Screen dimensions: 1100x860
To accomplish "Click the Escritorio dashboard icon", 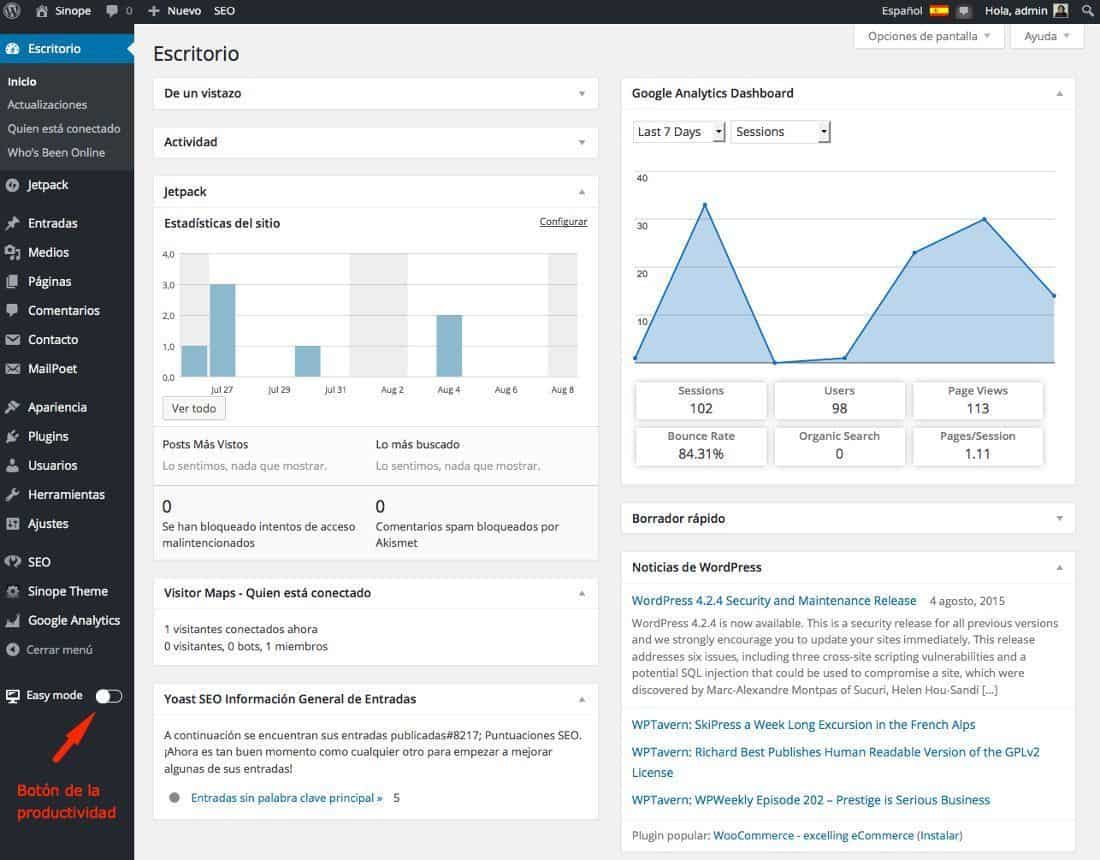I will (x=12, y=48).
